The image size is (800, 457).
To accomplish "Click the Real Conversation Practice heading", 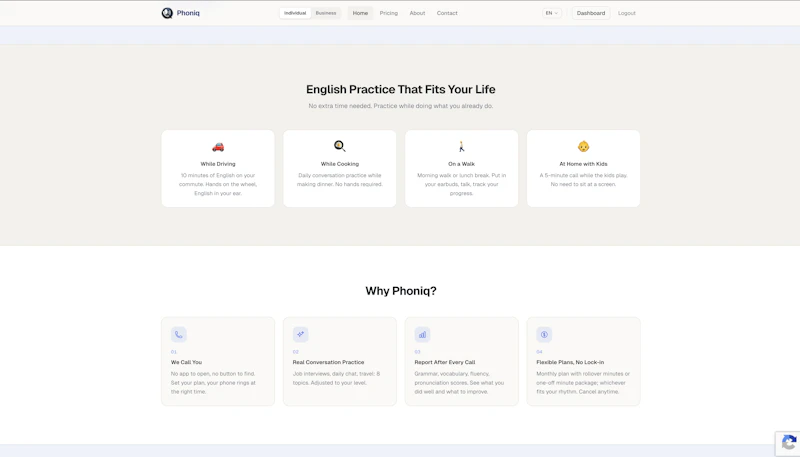I will 328,362.
